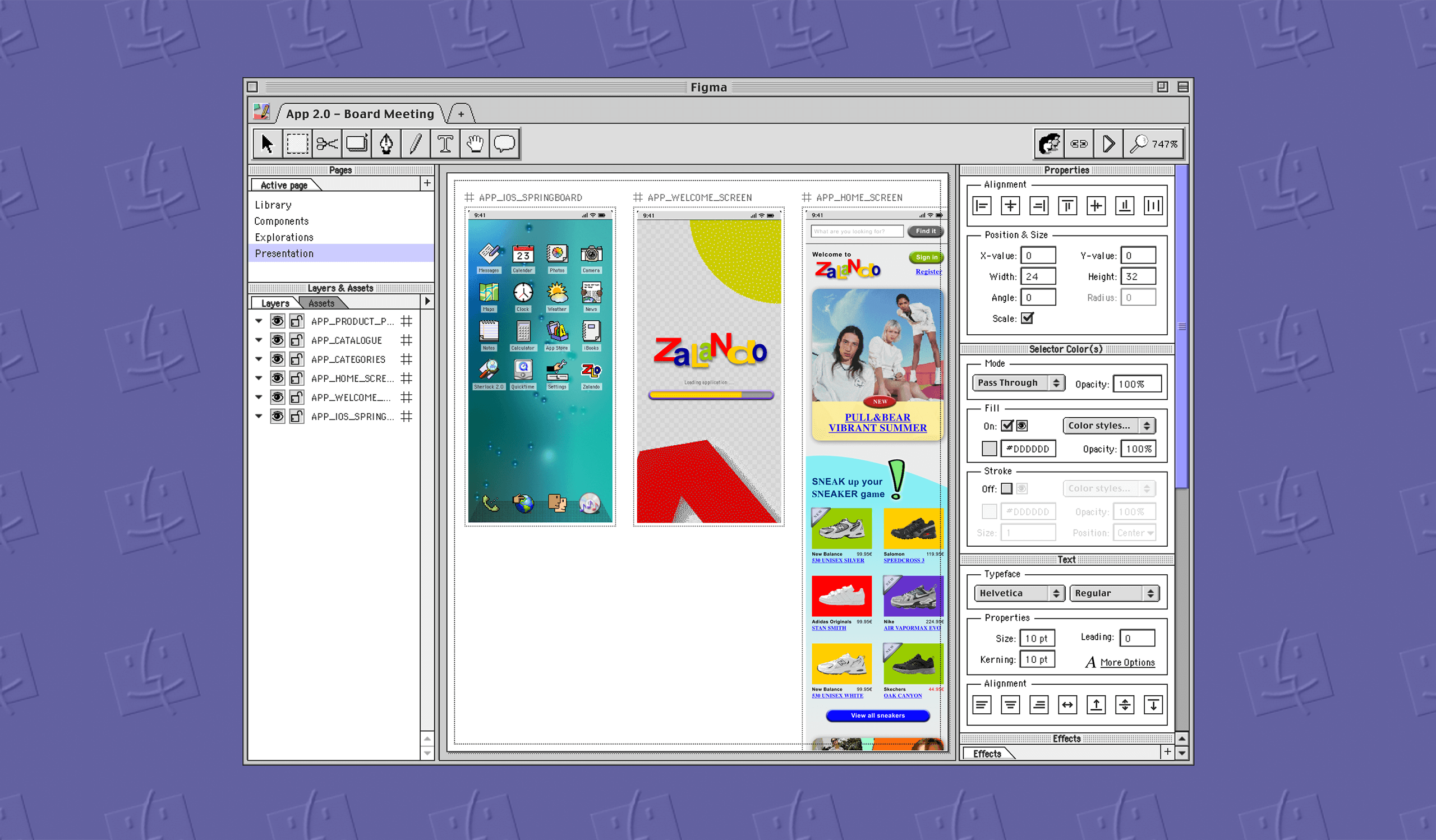
Task: Open the Helvetica typeface dropdown
Action: click(x=1018, y=593)
